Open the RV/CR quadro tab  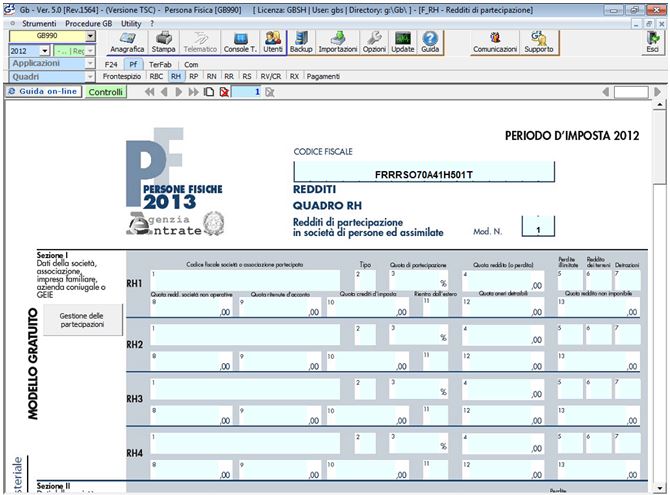tap(271, 77)
